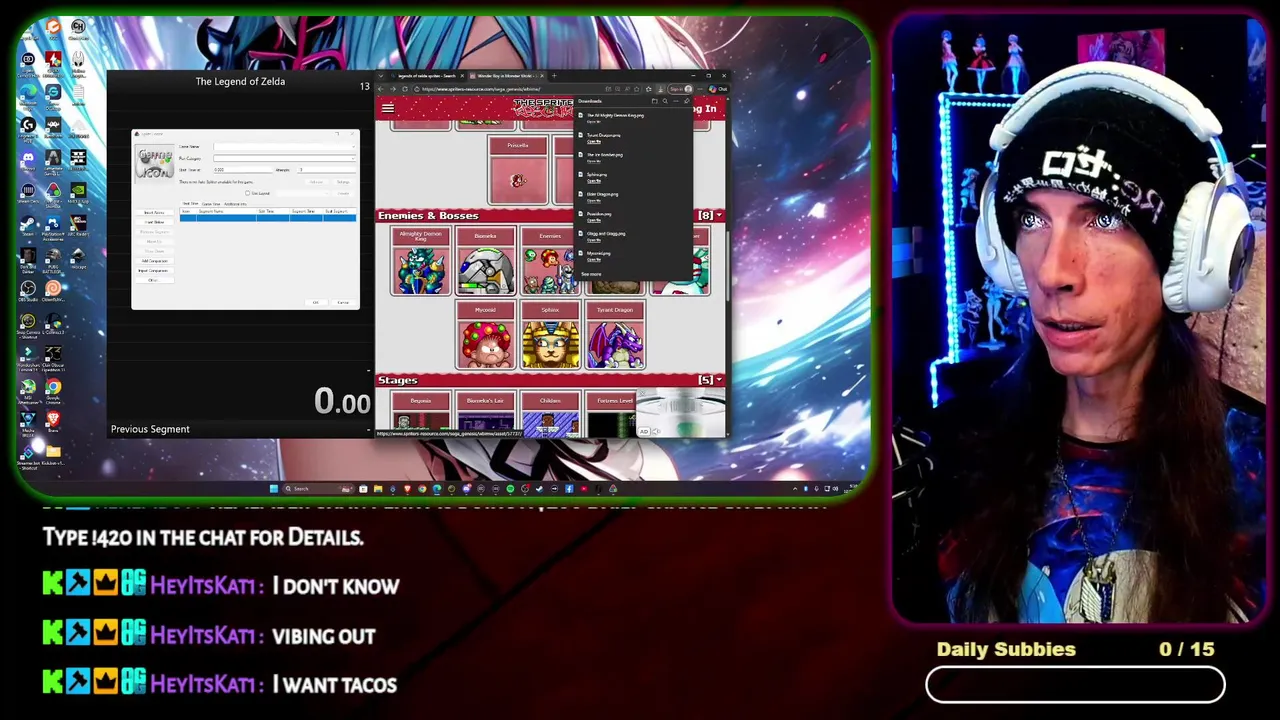The image size is (1280, 720).
Task: Click the Import Comparison button
Action: 154,270
